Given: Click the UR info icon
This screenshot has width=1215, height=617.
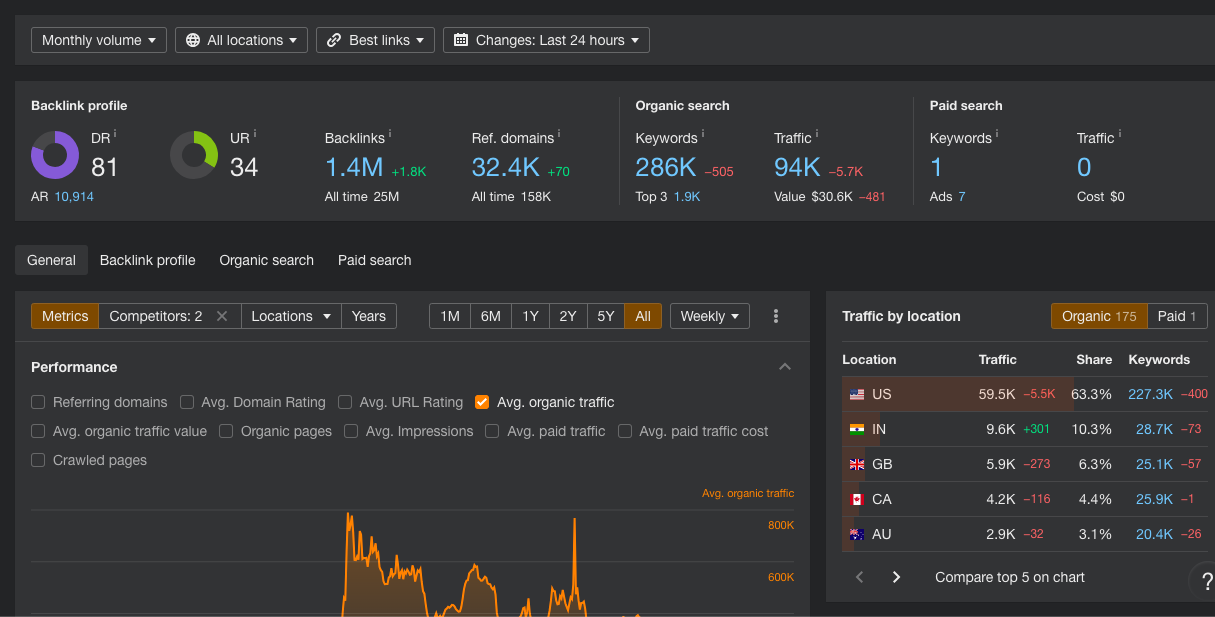Looking at the screenshot, I should tap(255, 133).
